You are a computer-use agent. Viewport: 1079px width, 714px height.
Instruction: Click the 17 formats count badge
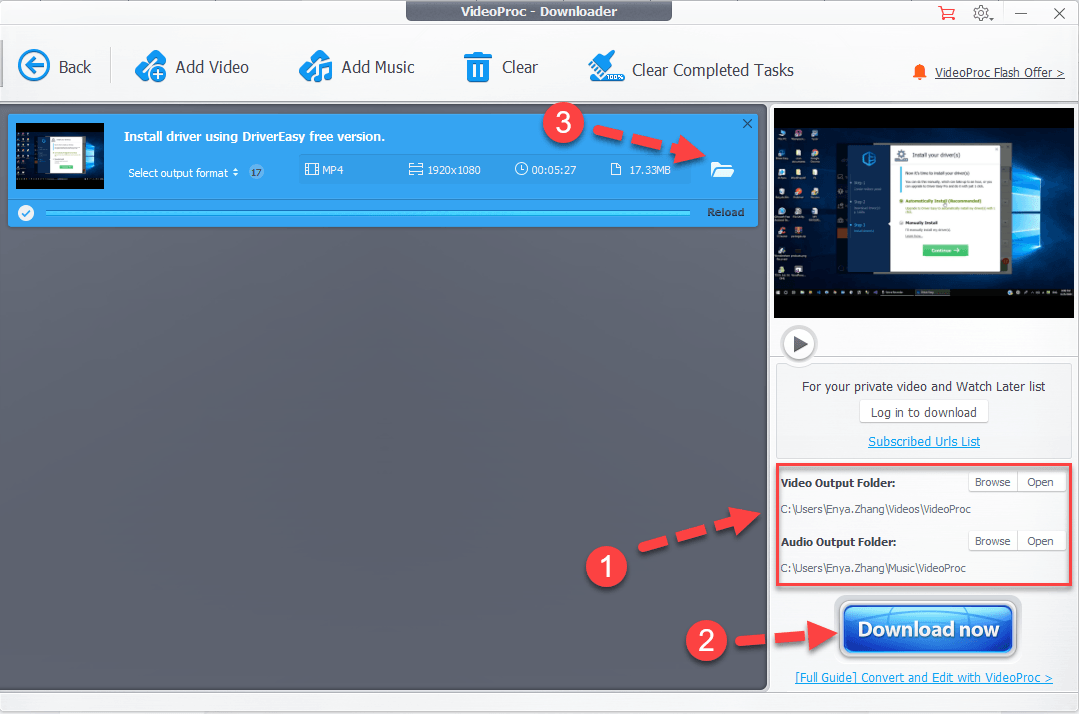tap(256, 172)
